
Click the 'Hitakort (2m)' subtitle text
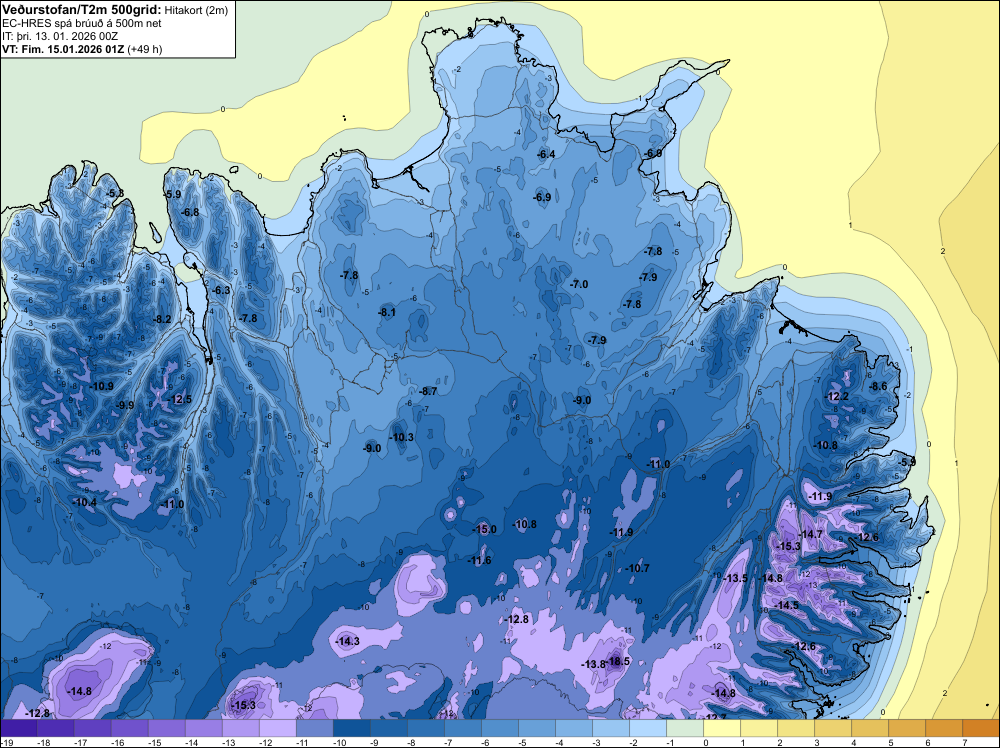point(196,10)
